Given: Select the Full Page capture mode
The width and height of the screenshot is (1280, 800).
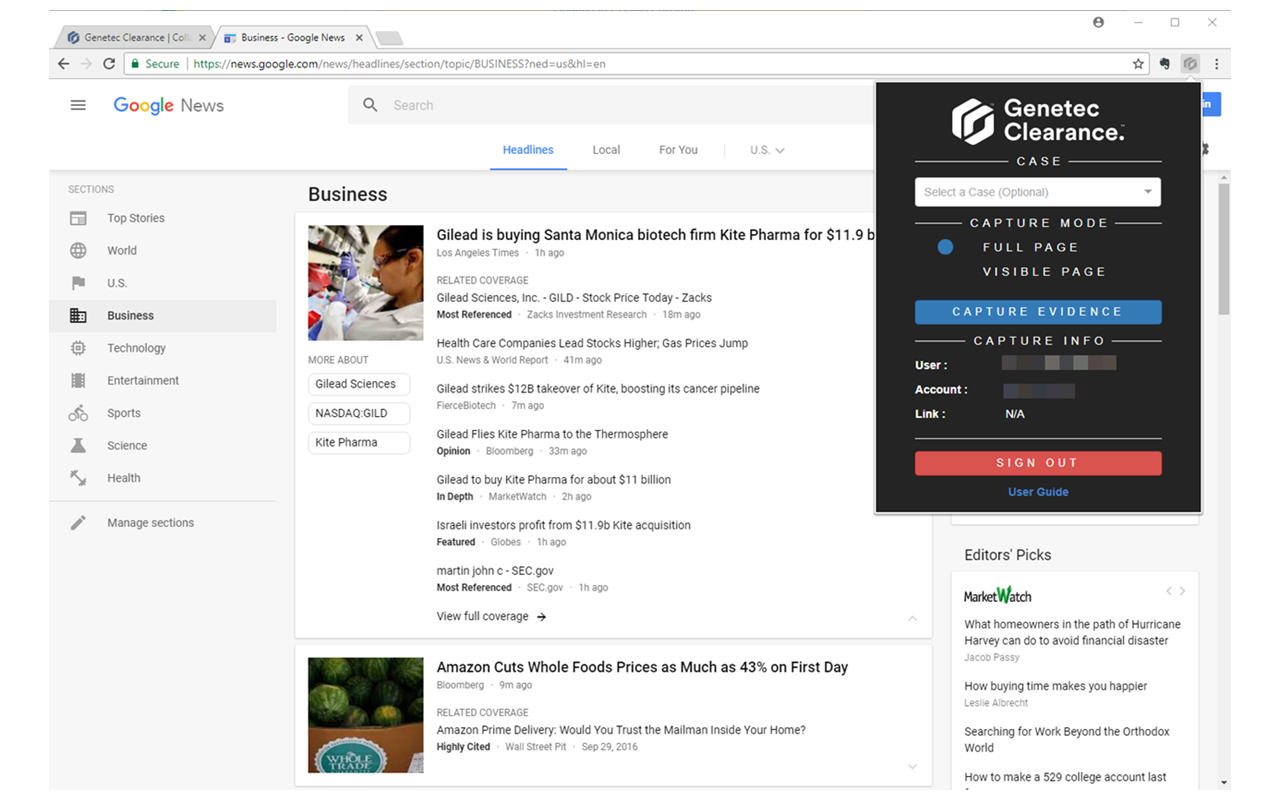Looking at the screenshot, I should coord(1030,247).
